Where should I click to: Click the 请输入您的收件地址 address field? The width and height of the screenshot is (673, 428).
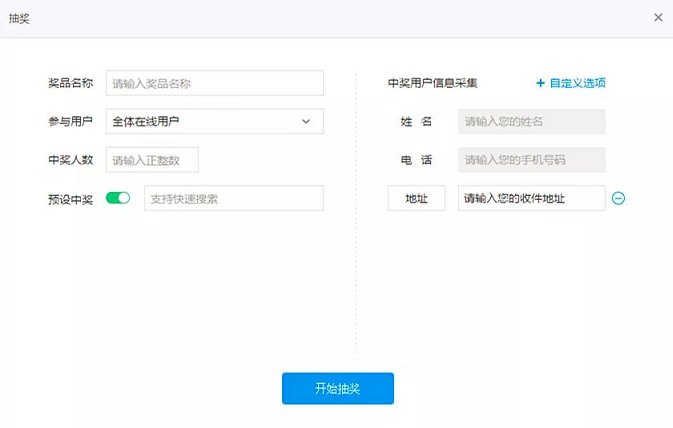coord(531,198)
